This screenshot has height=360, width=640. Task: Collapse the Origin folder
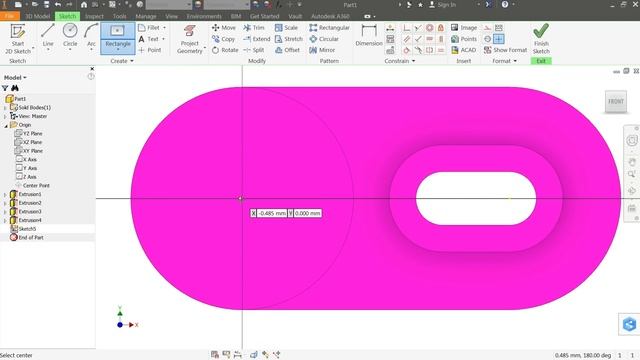(x=5, y=125)
